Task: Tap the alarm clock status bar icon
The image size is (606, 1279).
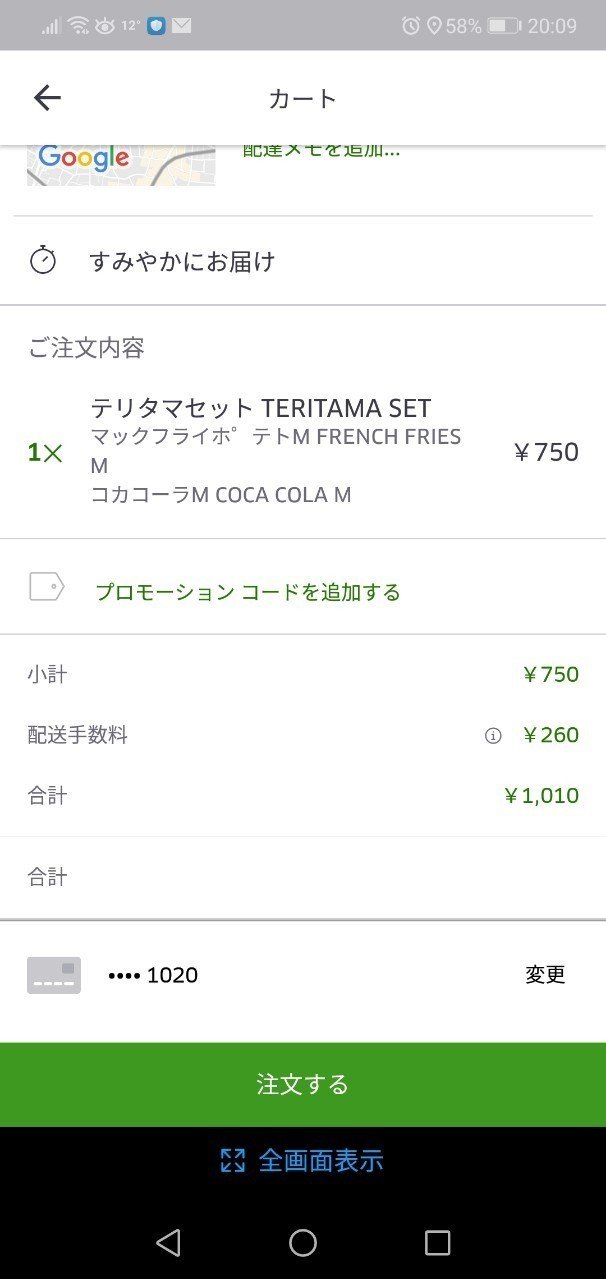Action: (x=409, y=23)
